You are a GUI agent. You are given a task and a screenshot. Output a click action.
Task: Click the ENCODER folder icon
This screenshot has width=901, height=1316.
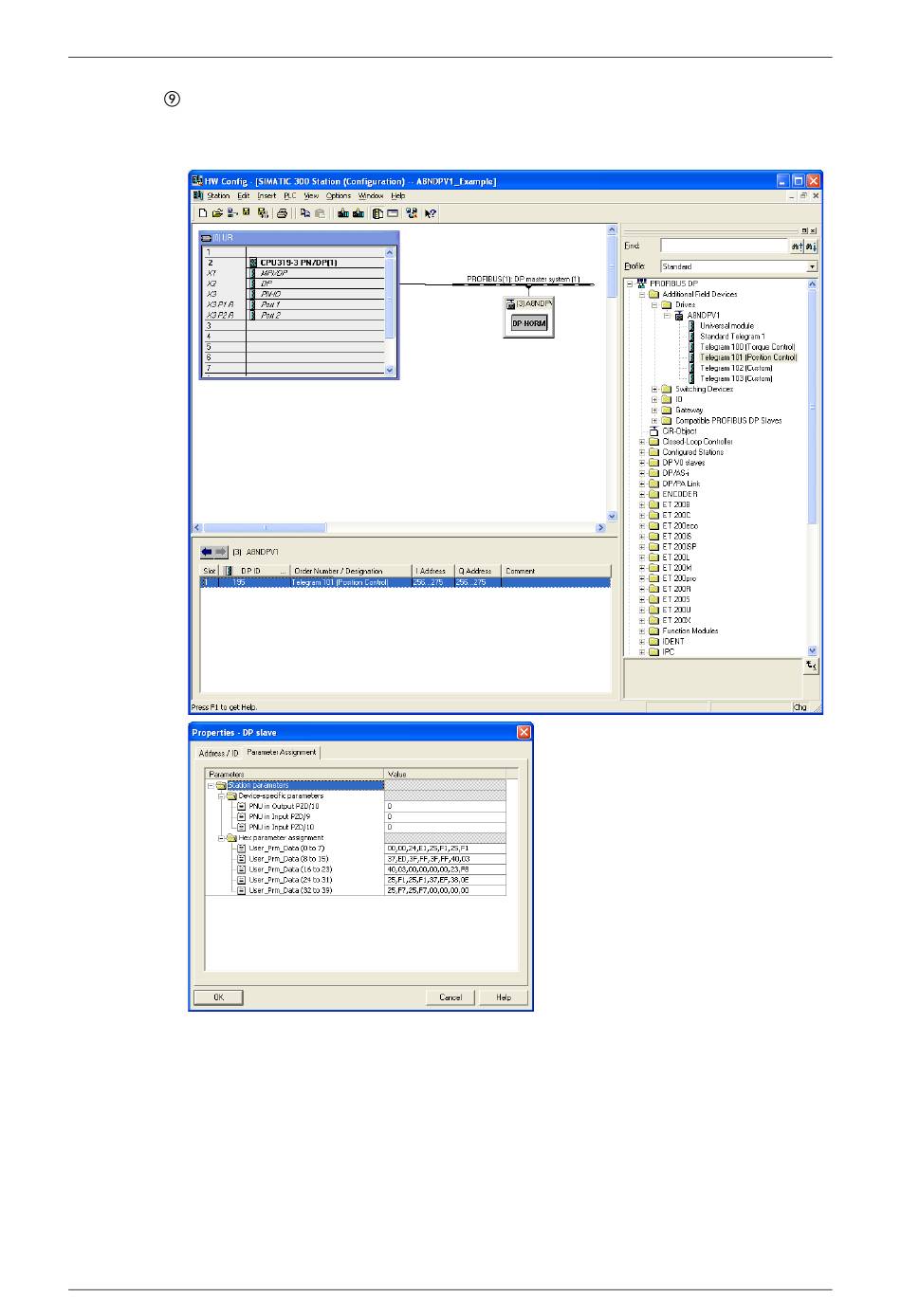(x=653, y=495)
